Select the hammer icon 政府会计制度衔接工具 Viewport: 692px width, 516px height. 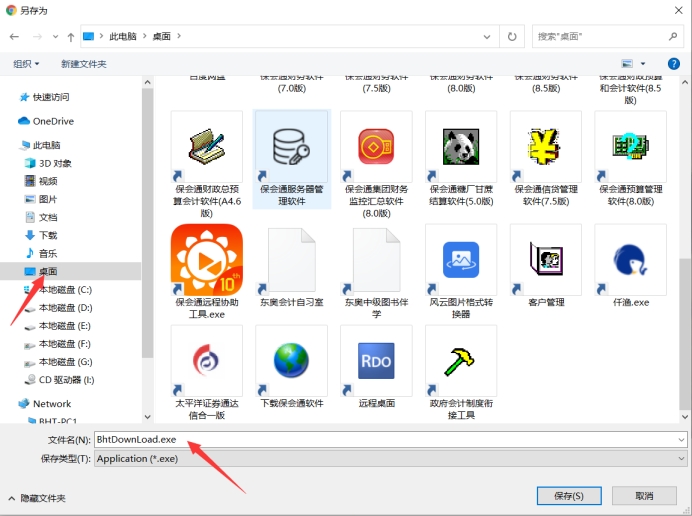click(x=461, y=361)
